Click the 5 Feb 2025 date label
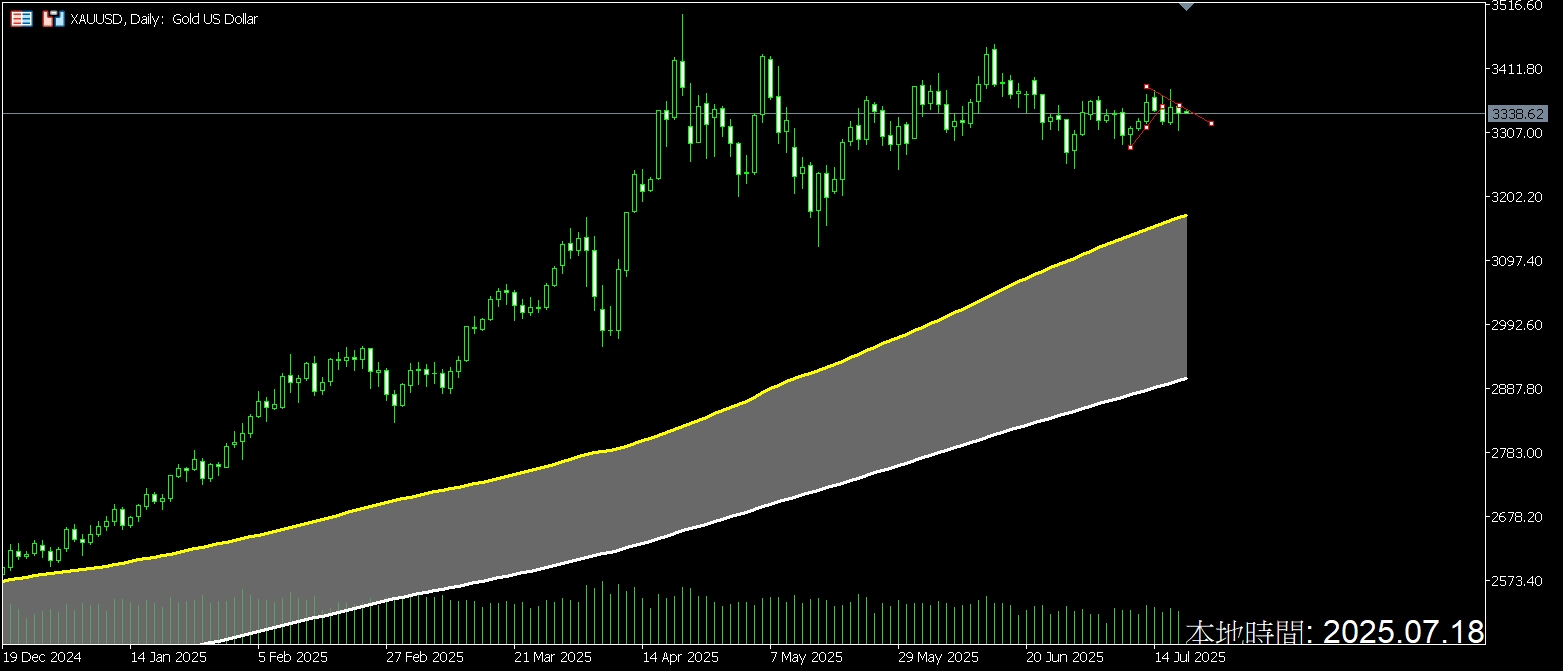The height and width of the screenshot is (671, 1563). pos(294,658)
